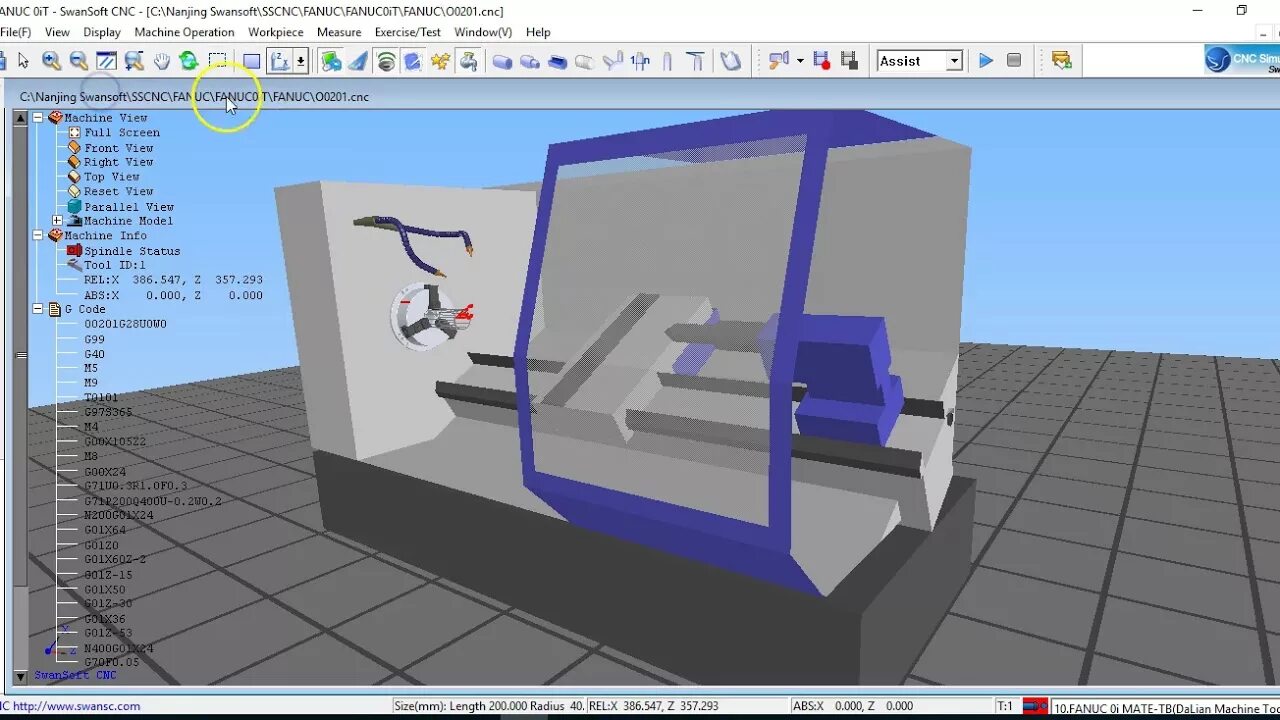
Task: Toggle the coolant faucet icon
Action: click(x=467, y=61)
